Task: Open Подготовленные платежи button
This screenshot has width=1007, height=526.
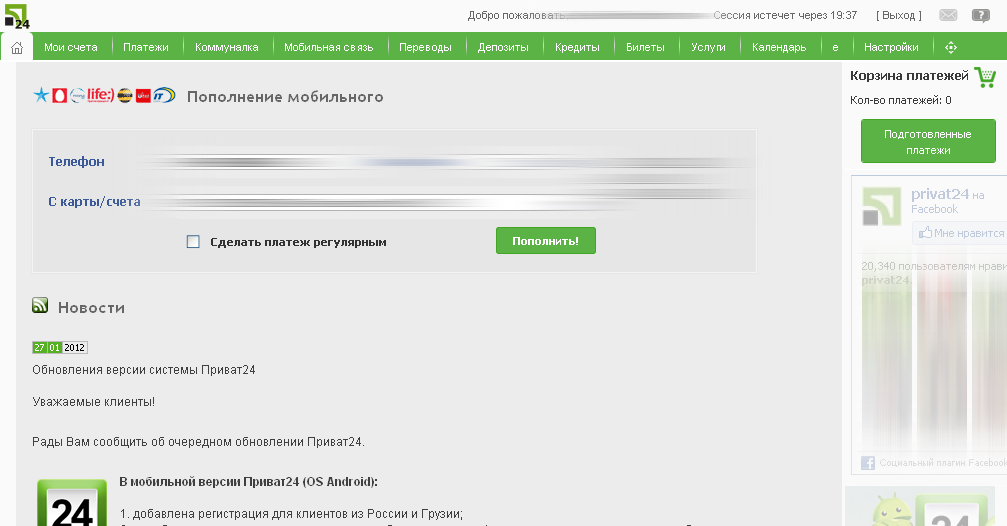Action: click(928, 141)
